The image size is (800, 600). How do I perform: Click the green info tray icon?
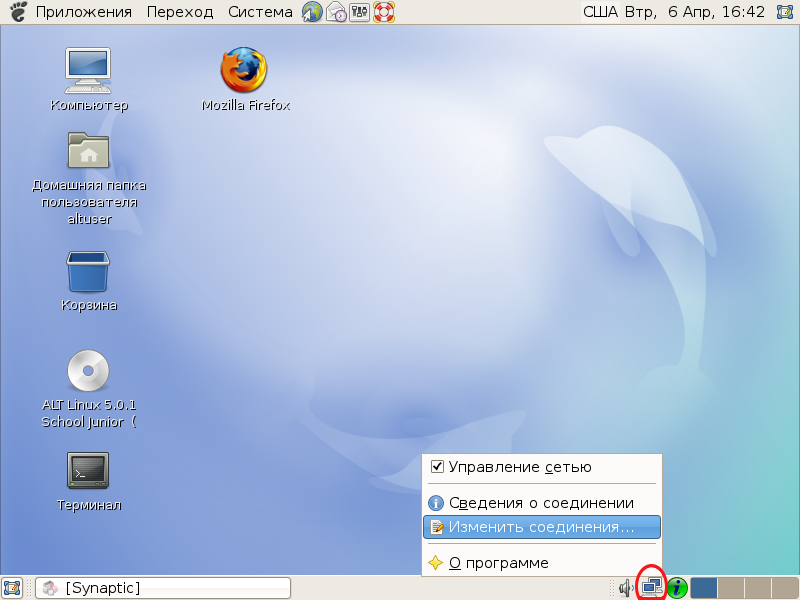point(677,588)
